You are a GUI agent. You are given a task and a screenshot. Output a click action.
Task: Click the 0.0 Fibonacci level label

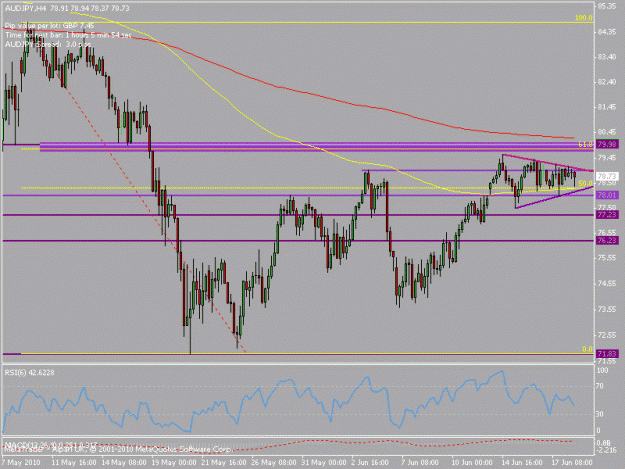click(x=587, y=349)
